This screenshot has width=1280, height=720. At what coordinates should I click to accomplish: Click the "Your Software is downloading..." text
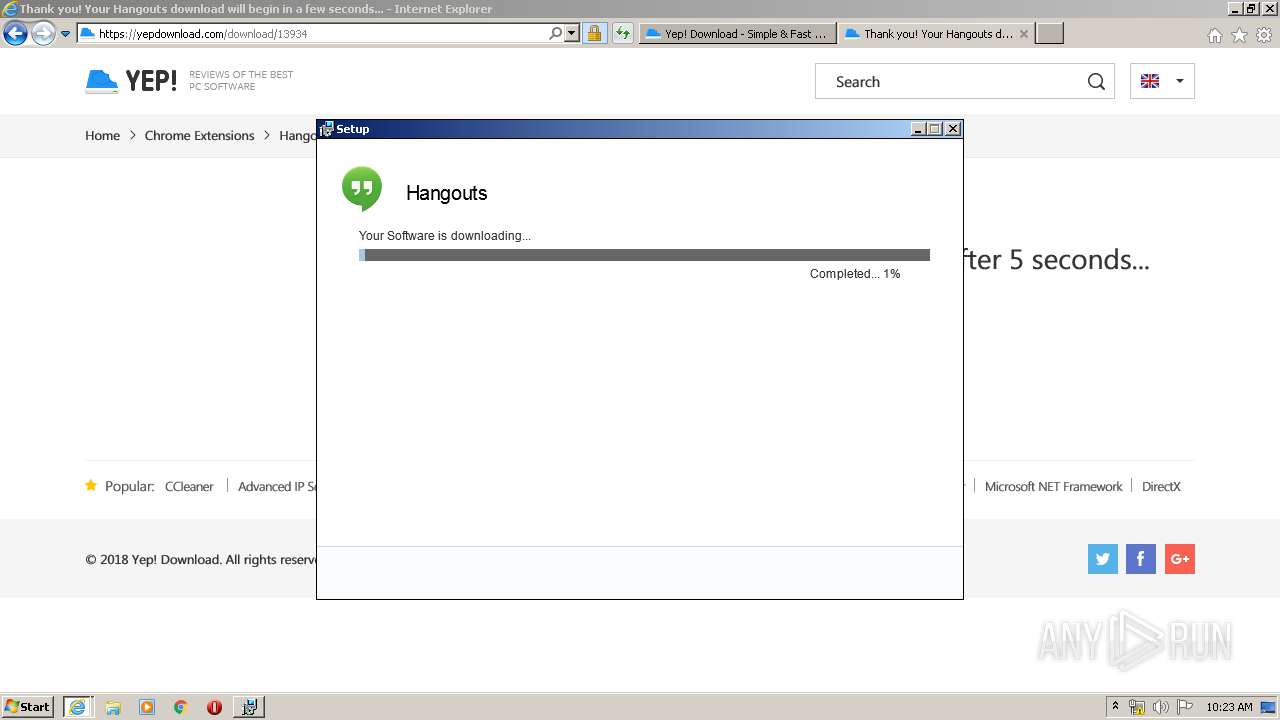click(445, 236)
